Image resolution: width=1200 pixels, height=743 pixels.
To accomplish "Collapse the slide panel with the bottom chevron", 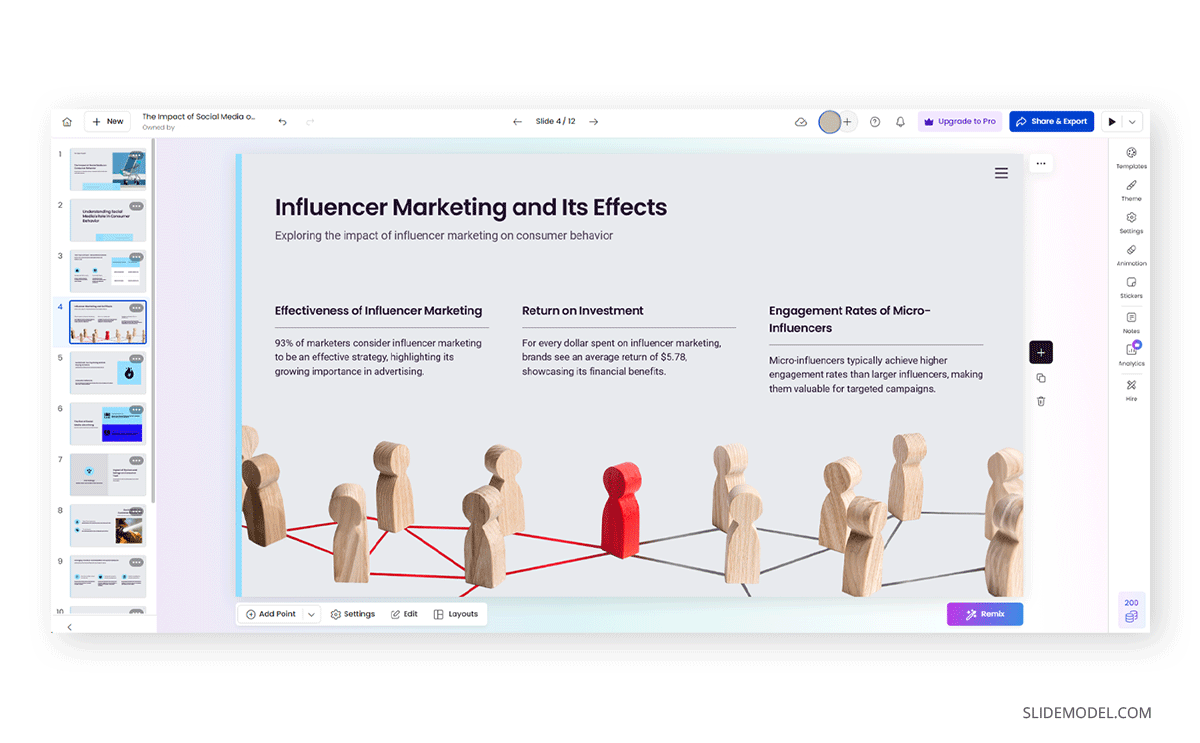I will tap(69, 627).
